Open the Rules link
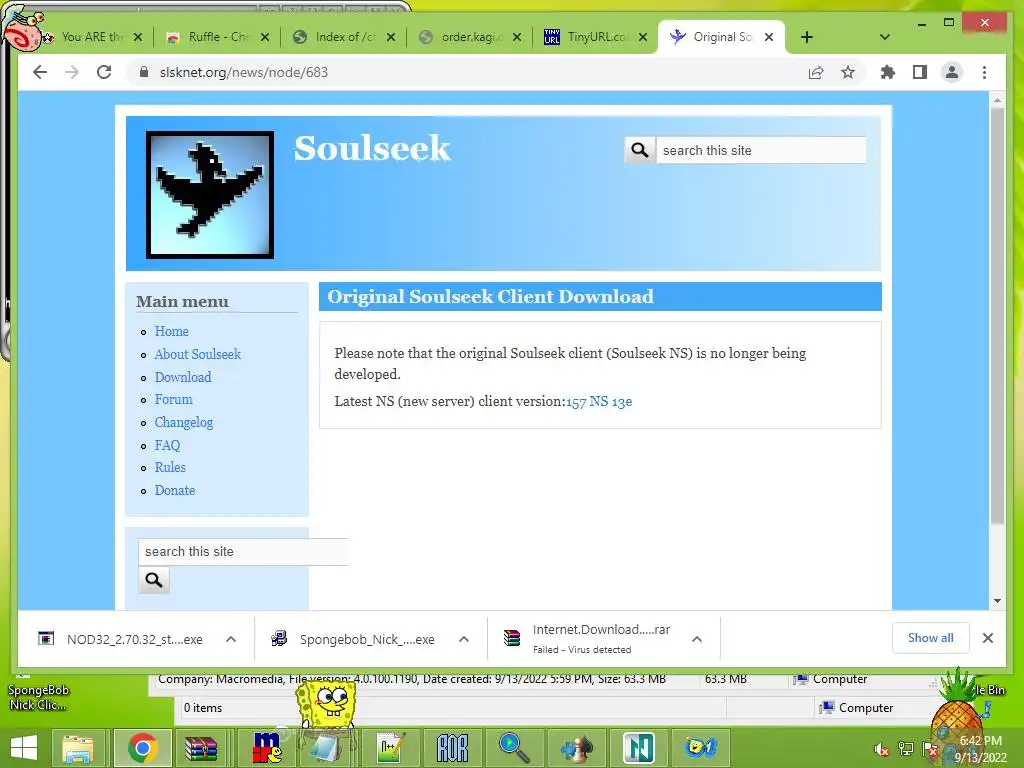 tap(170, 468)
